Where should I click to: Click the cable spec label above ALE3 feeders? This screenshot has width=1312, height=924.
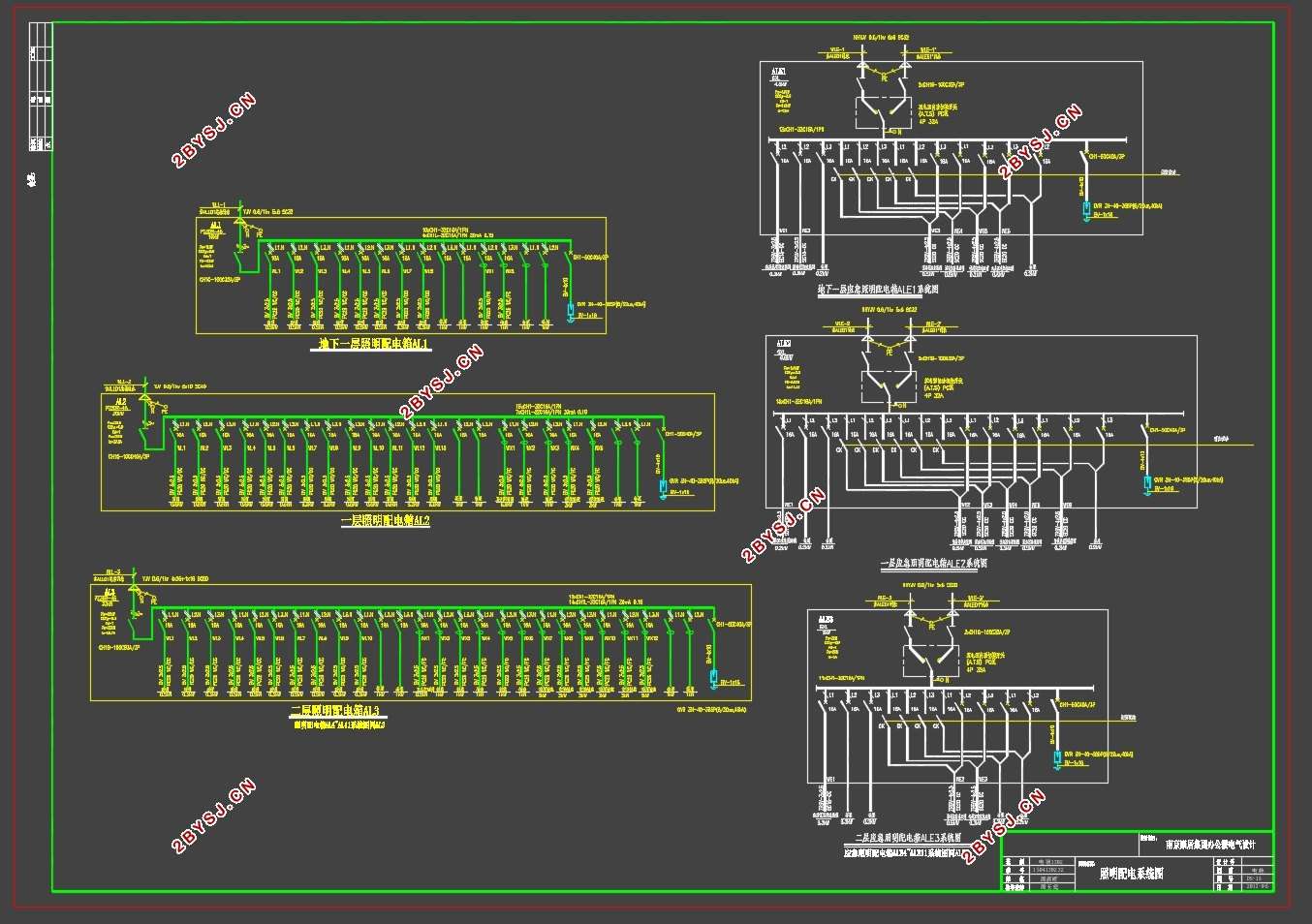pyautogui.click(x=931, y=585)
